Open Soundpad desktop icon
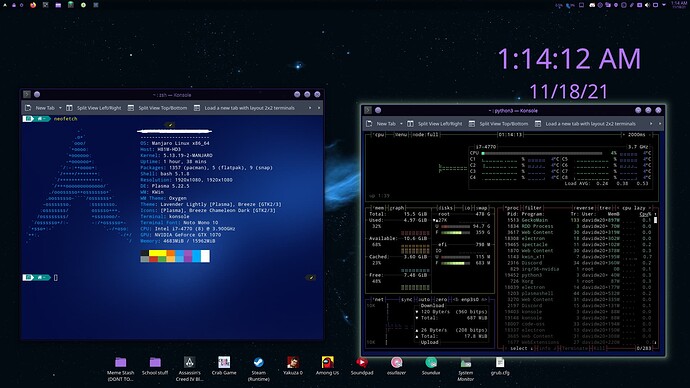This screenshot has width=690, height=388. click(362, 366)
